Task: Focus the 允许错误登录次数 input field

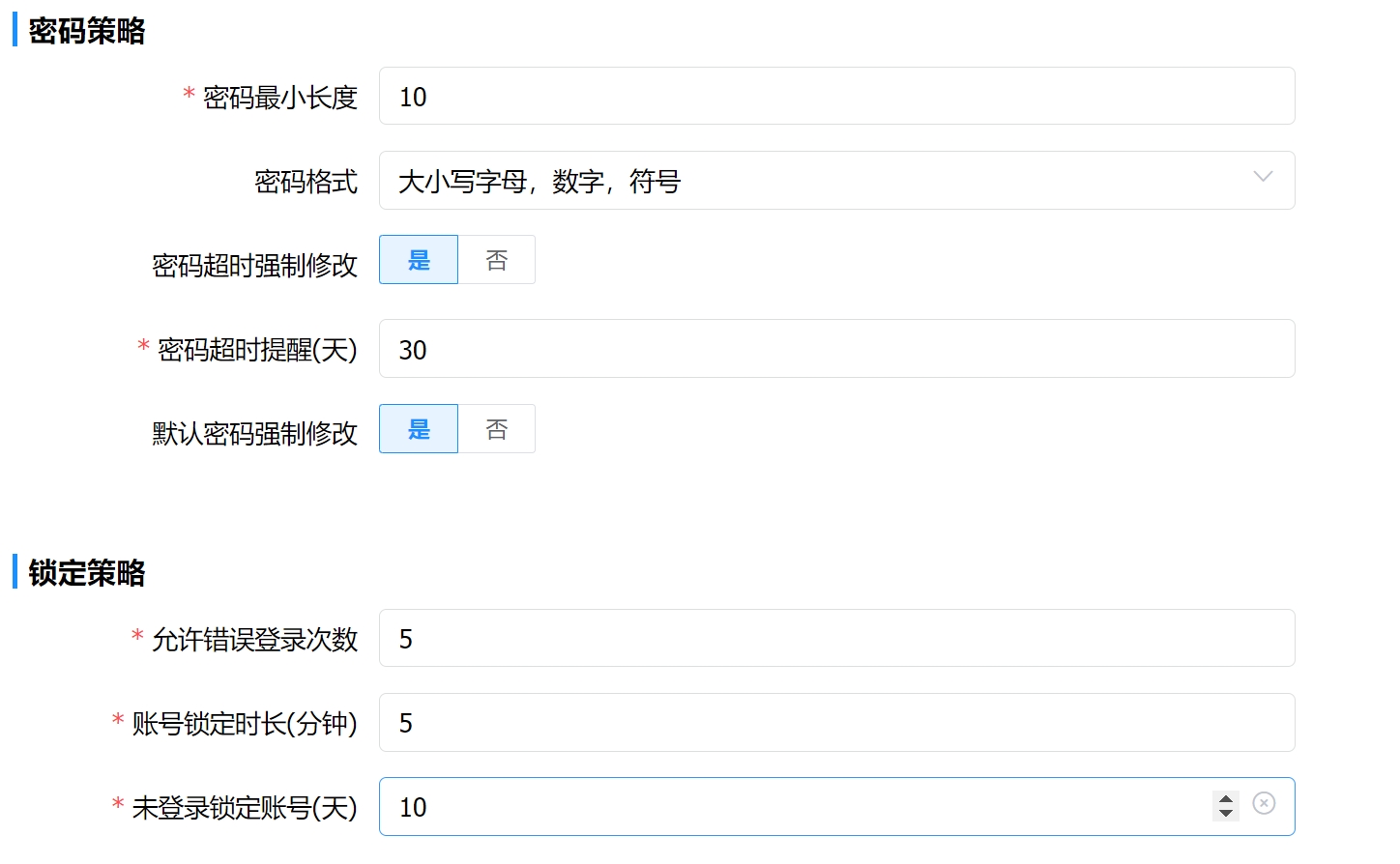Action: click(x=836, y=639)
